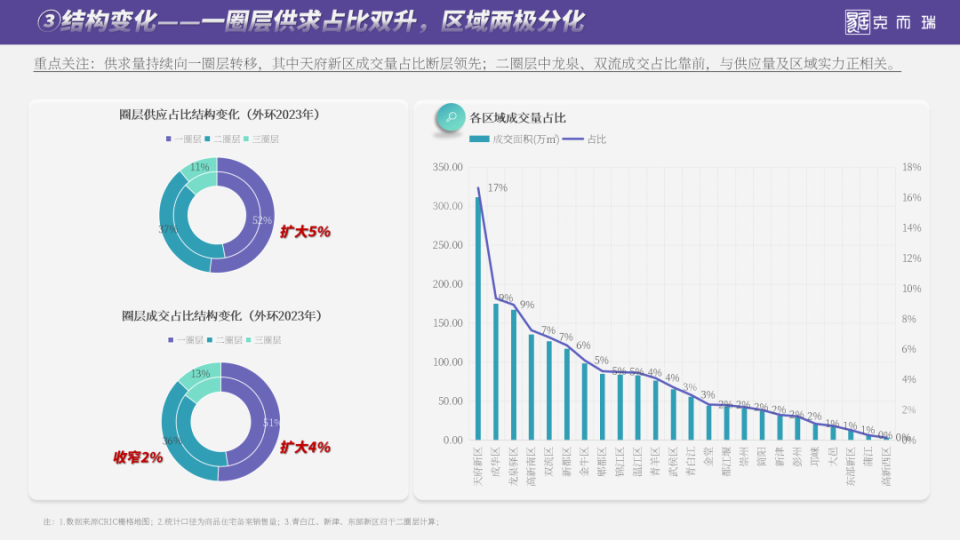The width and height of the screenshot is (960, 540).
Task: Click the 成交面积(万㎡) legend entry
Action: click(x=514, y=139)
